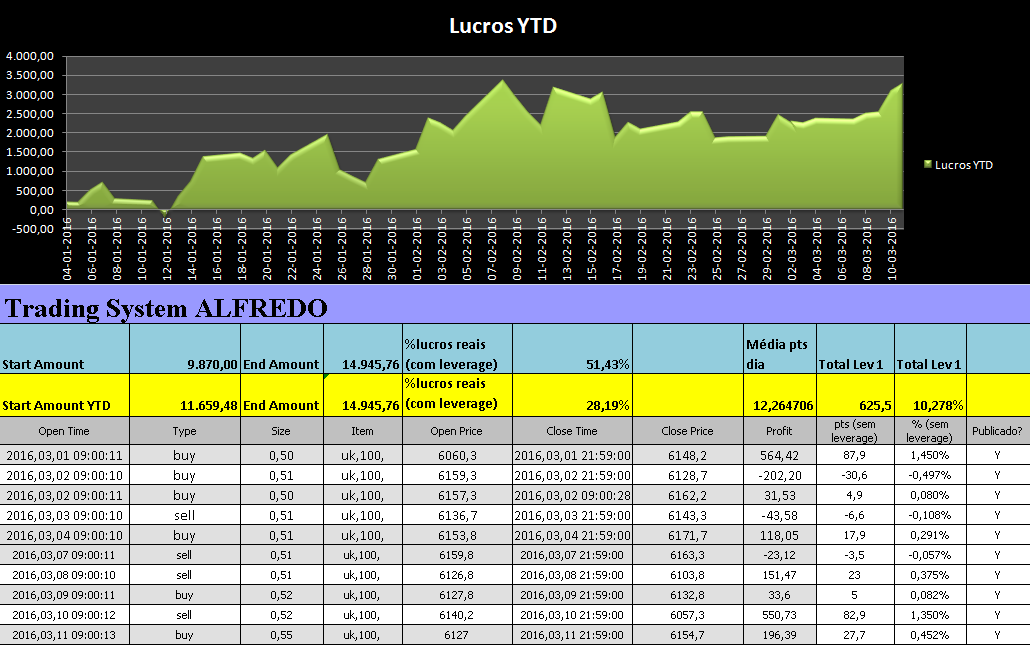Click the 4.000,00 value axis label
Screen dimensions: 1030x645
30,56
